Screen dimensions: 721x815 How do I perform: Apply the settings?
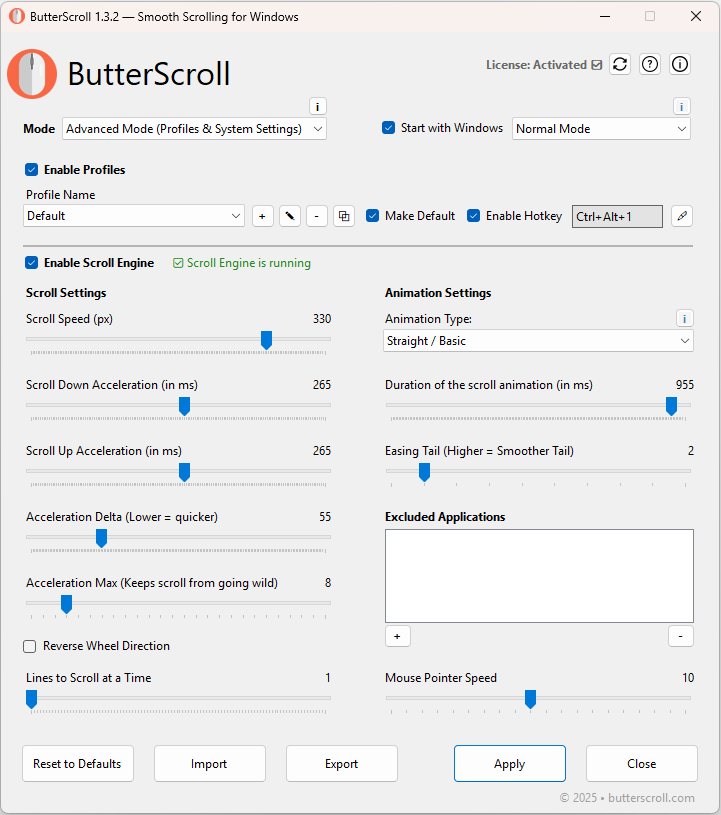tap(510, 764)
